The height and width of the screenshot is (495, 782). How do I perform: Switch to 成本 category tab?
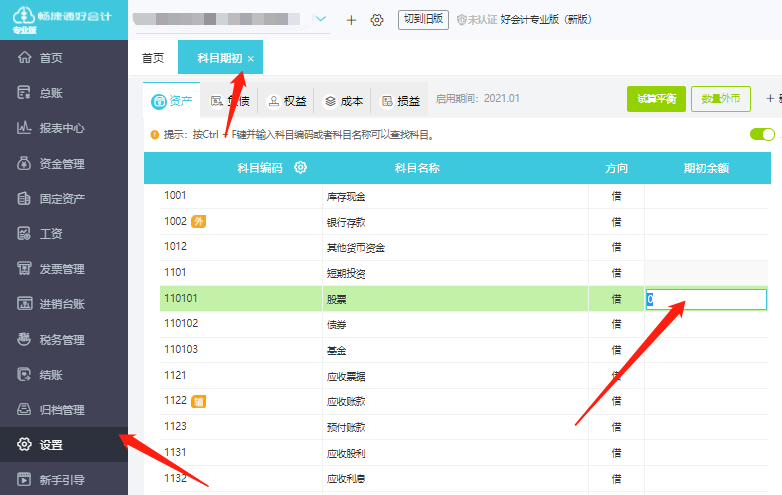(x=343, y=101)
